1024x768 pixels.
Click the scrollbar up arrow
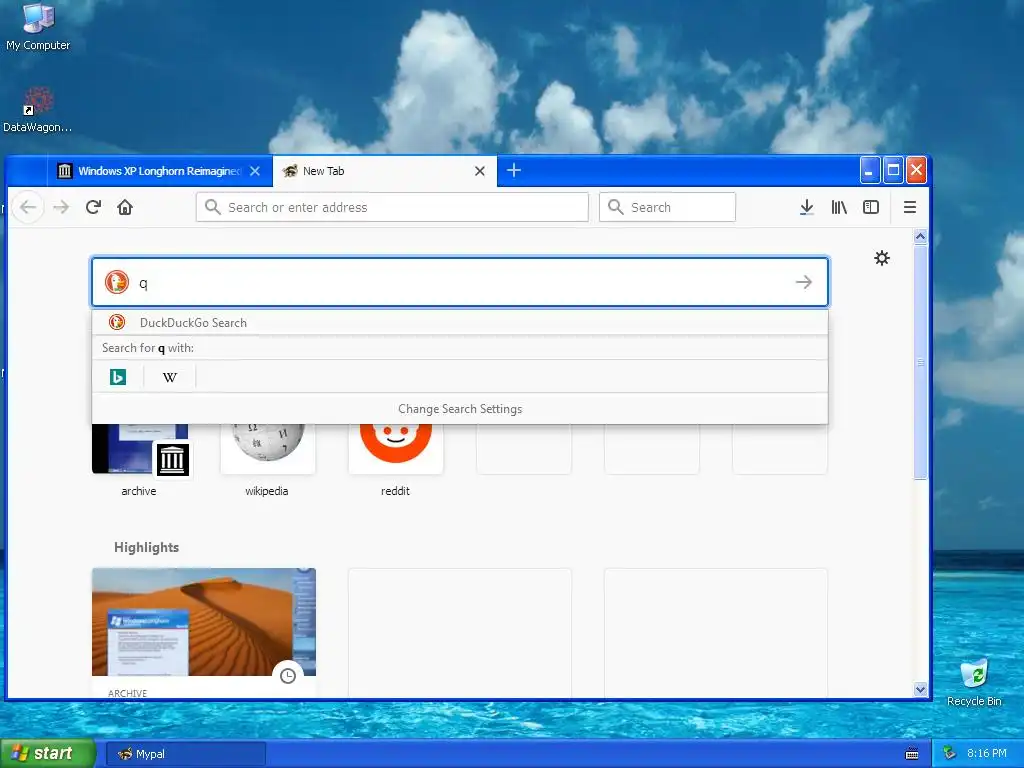tap(920, 236)
